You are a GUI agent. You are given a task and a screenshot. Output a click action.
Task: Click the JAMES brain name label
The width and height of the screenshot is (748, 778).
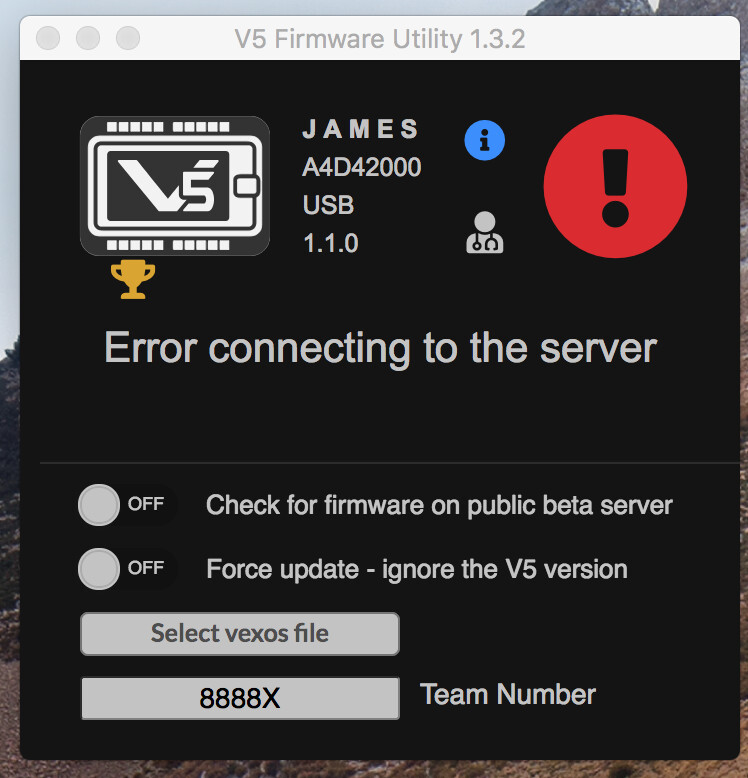[x=361, y=130]
